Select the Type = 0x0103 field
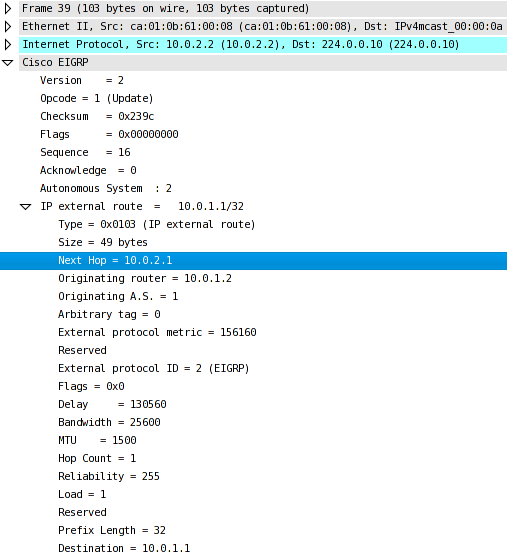Screen dimensions: 507x558 pos(157,224)
